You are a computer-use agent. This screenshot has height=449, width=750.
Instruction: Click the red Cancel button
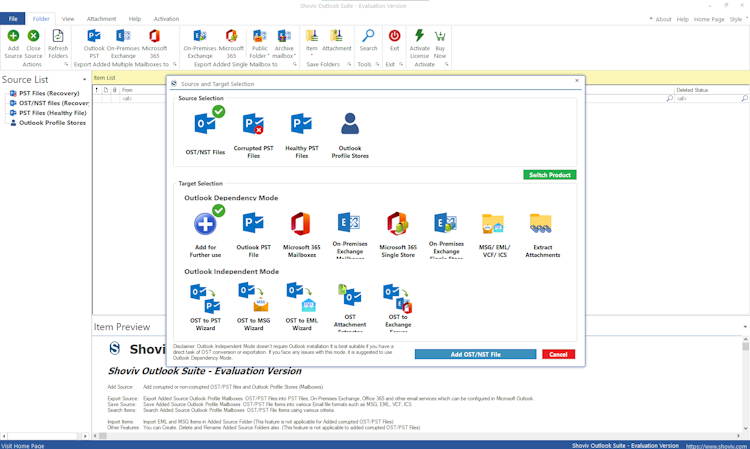(558, 354)
